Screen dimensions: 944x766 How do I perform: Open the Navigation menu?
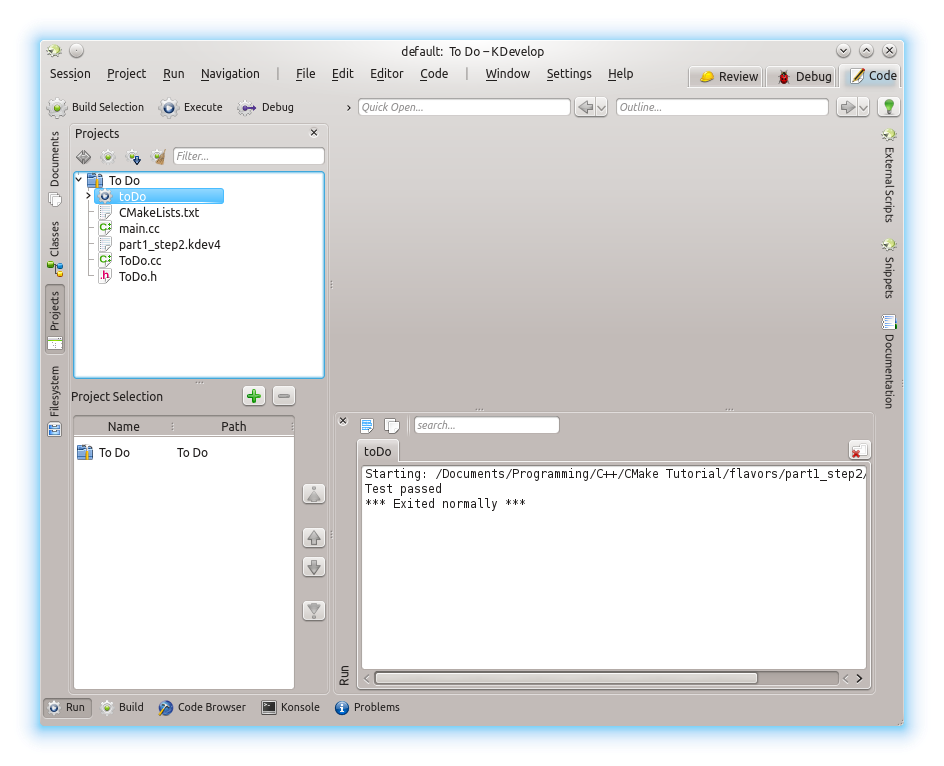point(230,73)
